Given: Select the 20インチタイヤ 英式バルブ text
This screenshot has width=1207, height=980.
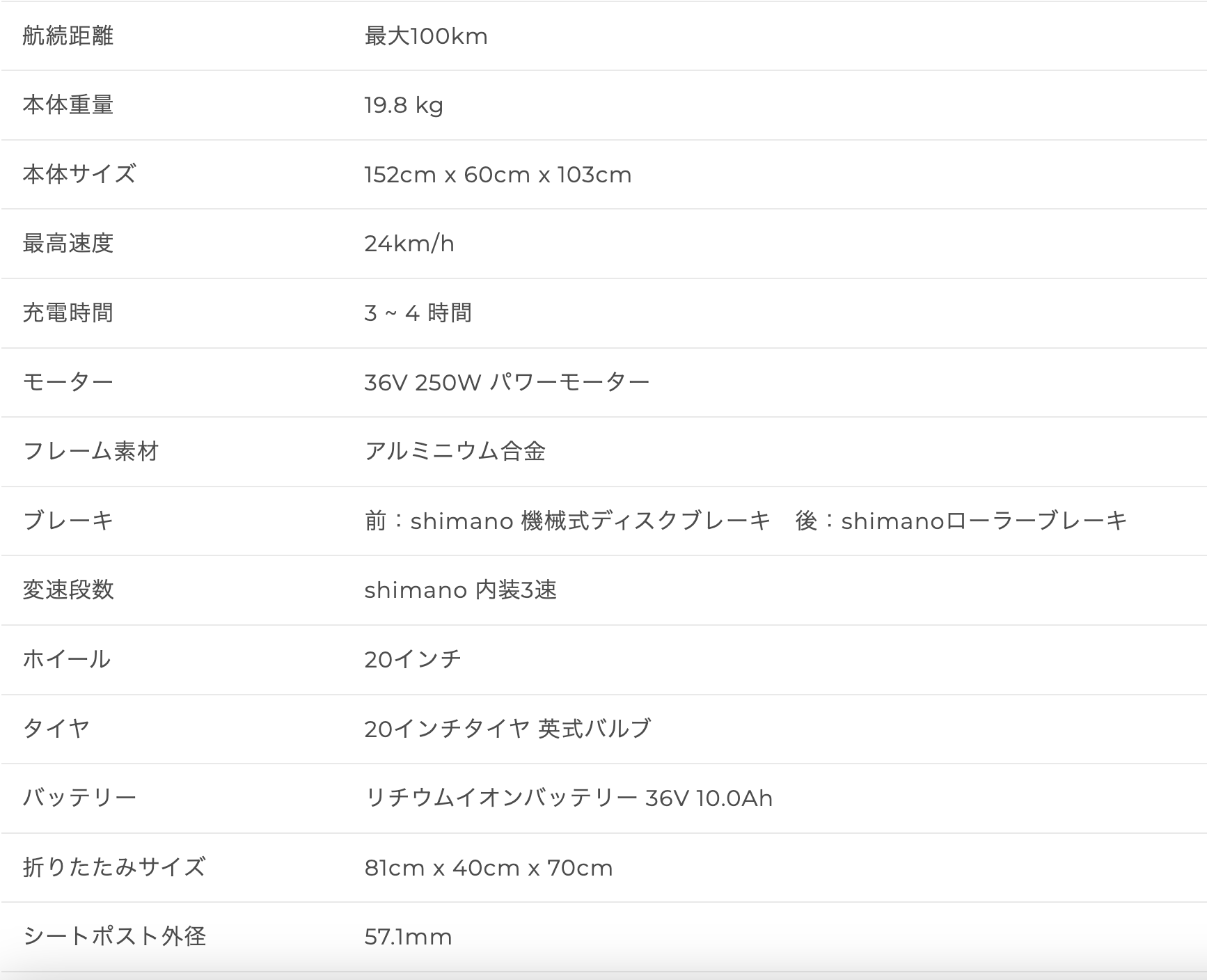Looking at the screenshot, I should 507,729.
